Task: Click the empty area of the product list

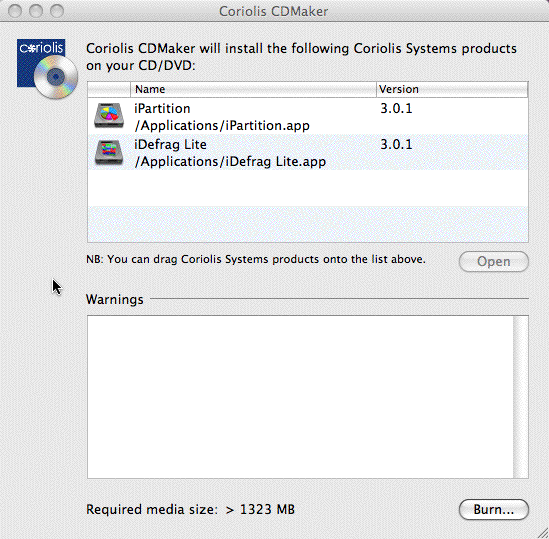Action: [x=307, y=206]
